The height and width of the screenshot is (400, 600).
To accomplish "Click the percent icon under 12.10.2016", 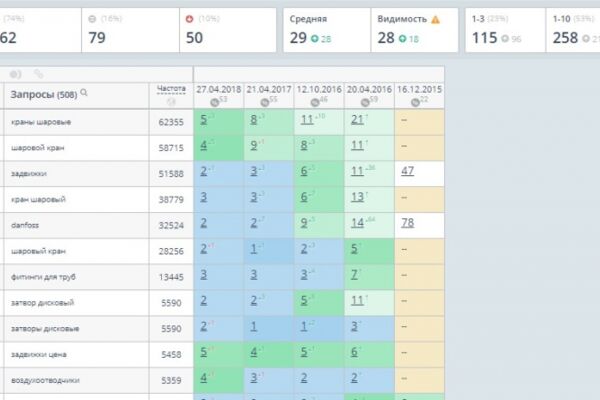I will point(315,102).
